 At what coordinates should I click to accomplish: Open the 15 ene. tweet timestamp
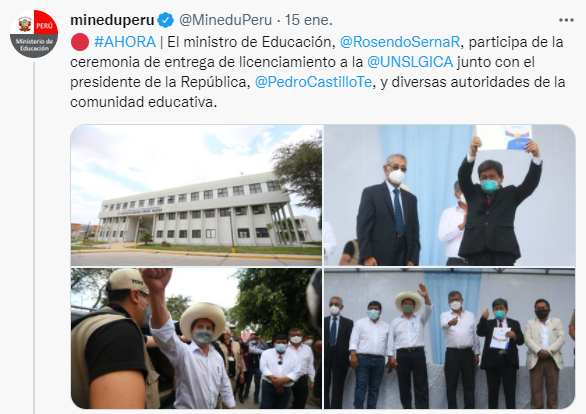pos(309,20)
